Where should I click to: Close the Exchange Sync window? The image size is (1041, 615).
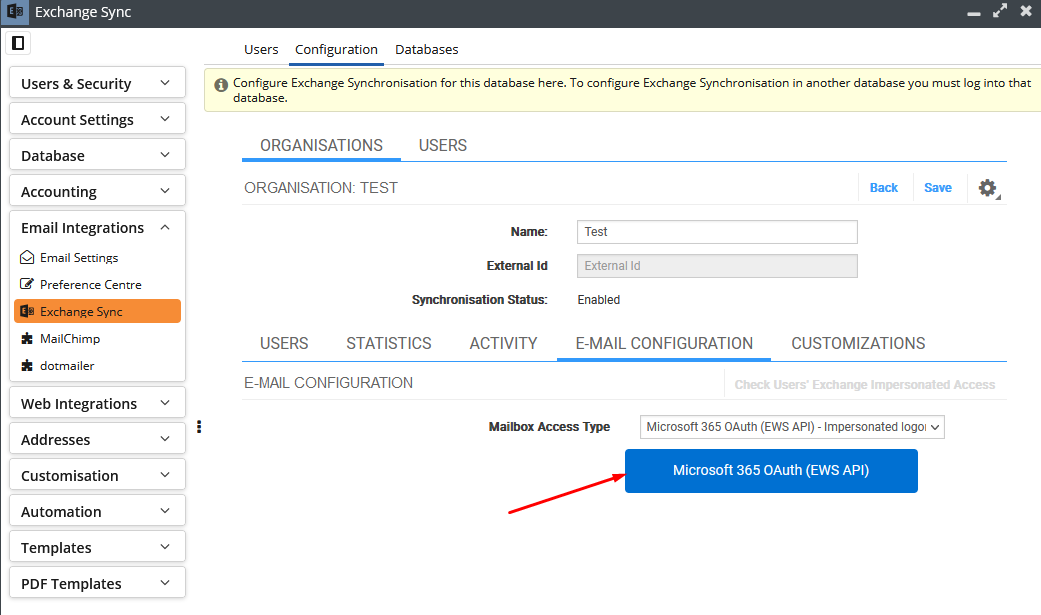coord(1026,11)
